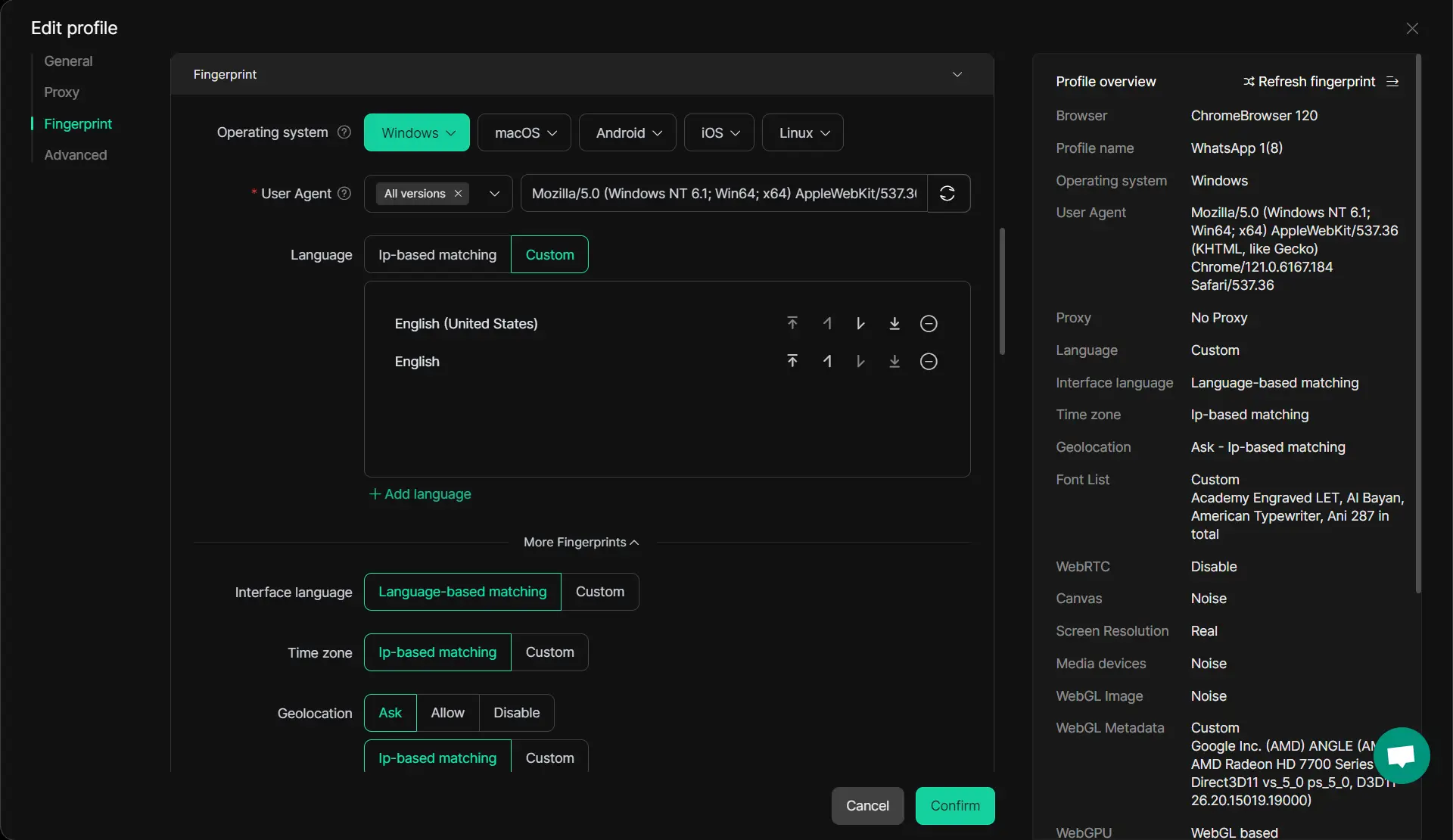Move English (United States) to bottom
This screenshot has width=1453, height=840.
point(895,324)
